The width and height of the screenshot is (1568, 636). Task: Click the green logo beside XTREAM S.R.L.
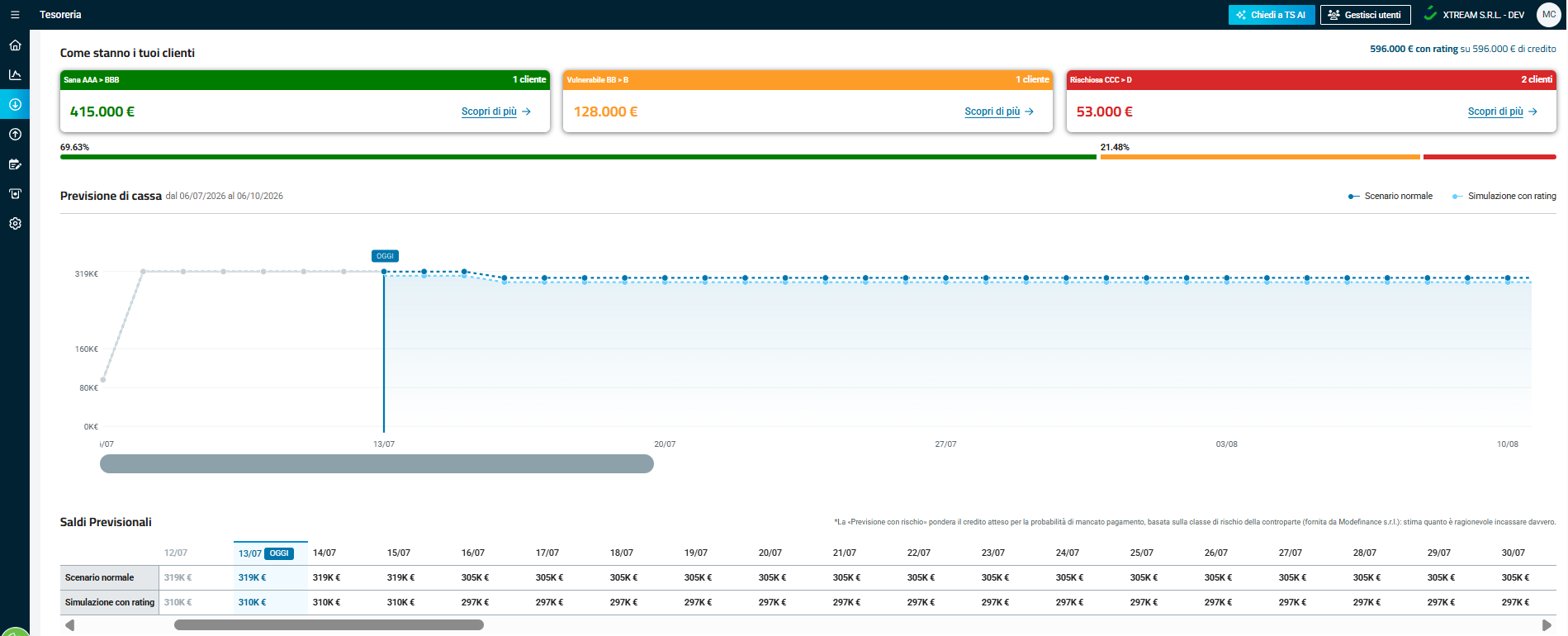point(1430,15)
